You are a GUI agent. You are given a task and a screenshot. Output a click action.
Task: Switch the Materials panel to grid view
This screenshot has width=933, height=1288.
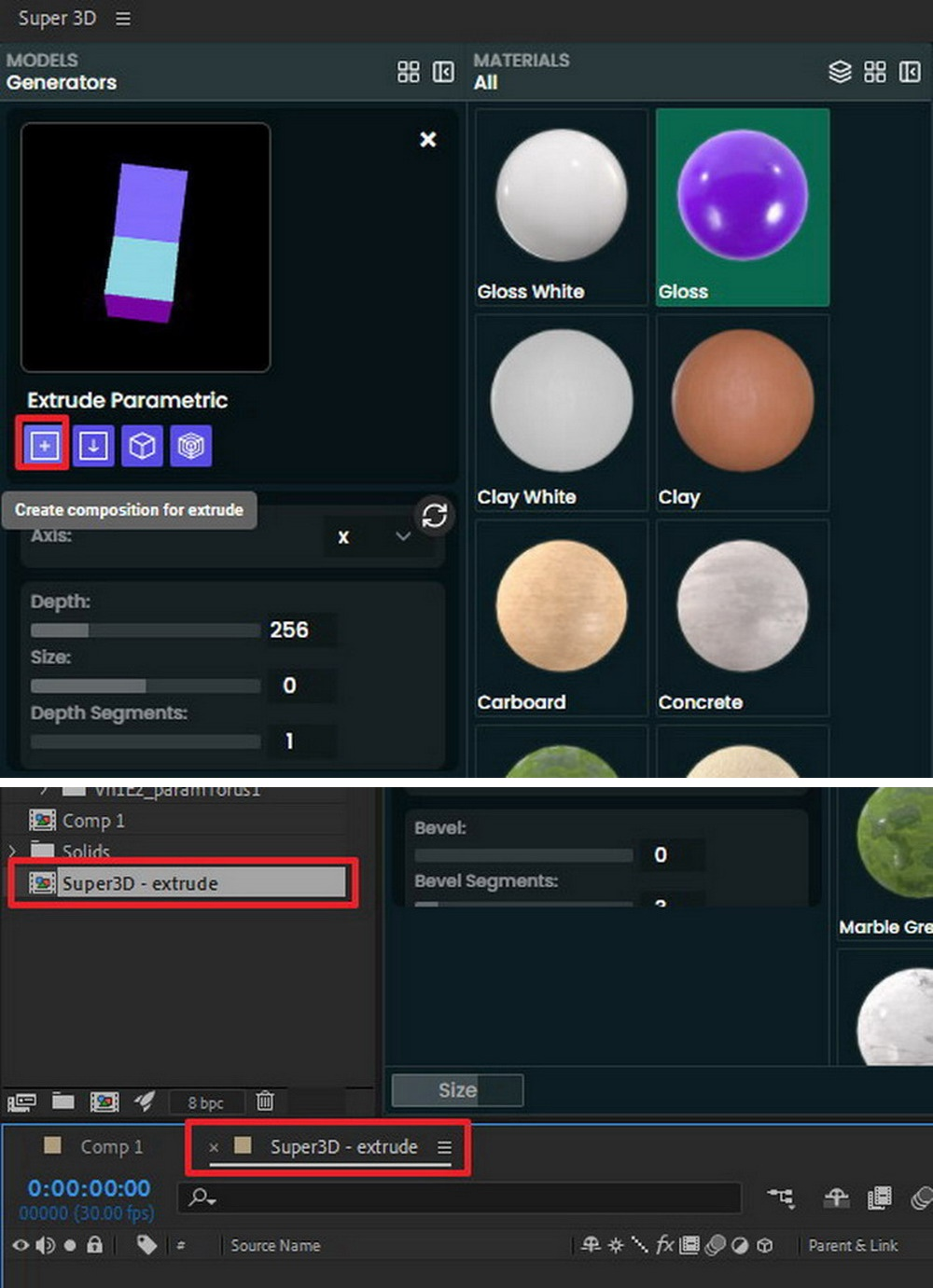pyautogui.click(x=875, y=72)
